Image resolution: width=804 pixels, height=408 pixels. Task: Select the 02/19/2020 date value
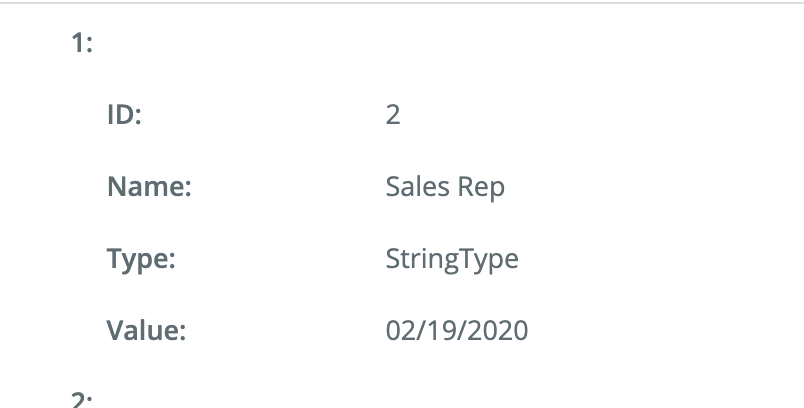(x=456, y=330)
